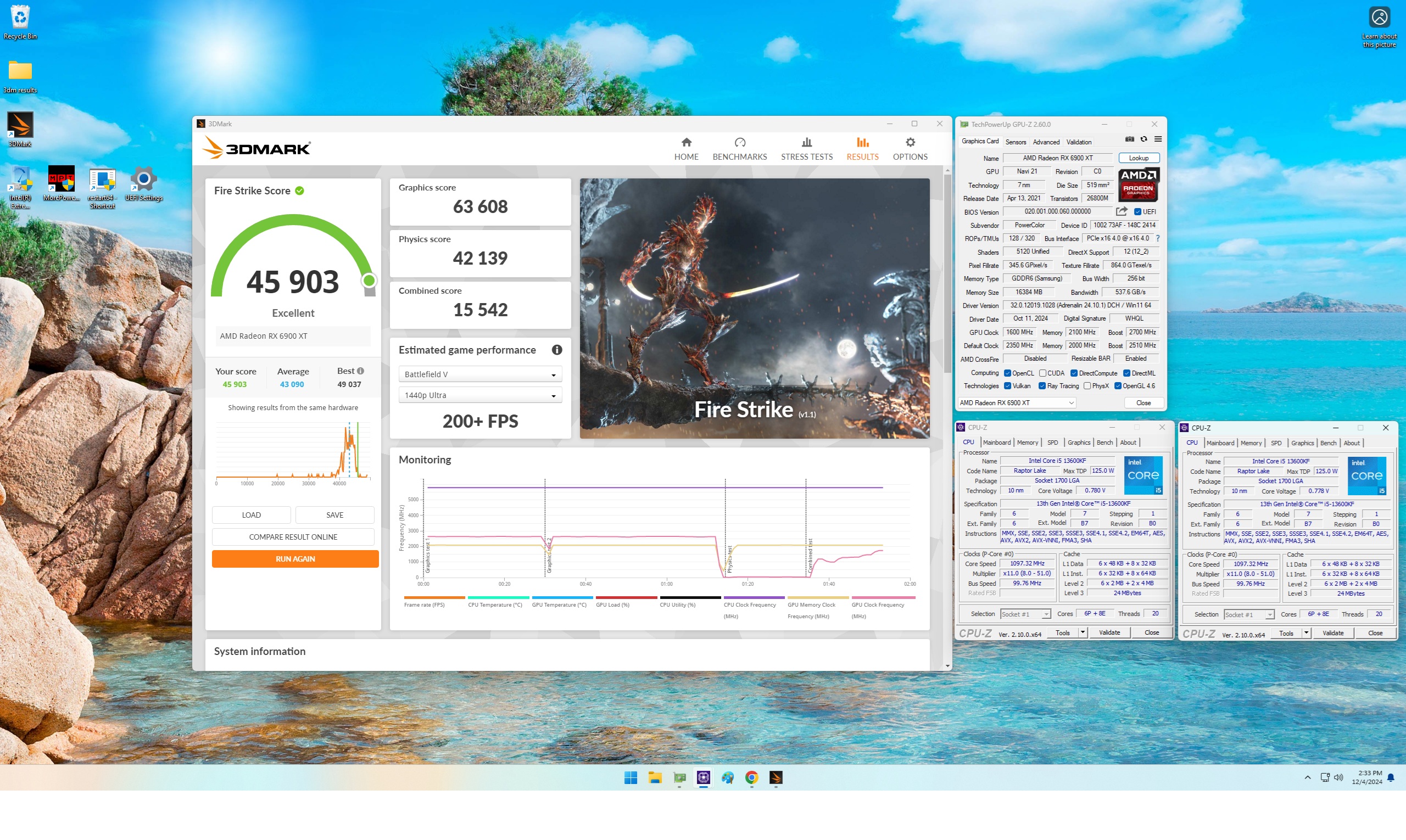
Task: Toggle DirectML checkbox in GPU-Z
Action: pyautogui.click(x=1126, y=373)
